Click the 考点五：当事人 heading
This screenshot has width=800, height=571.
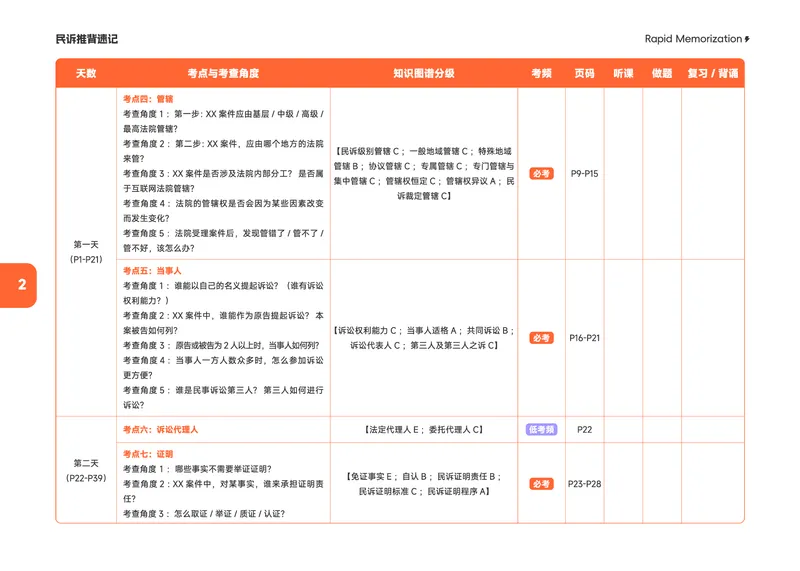pos(152,271)
